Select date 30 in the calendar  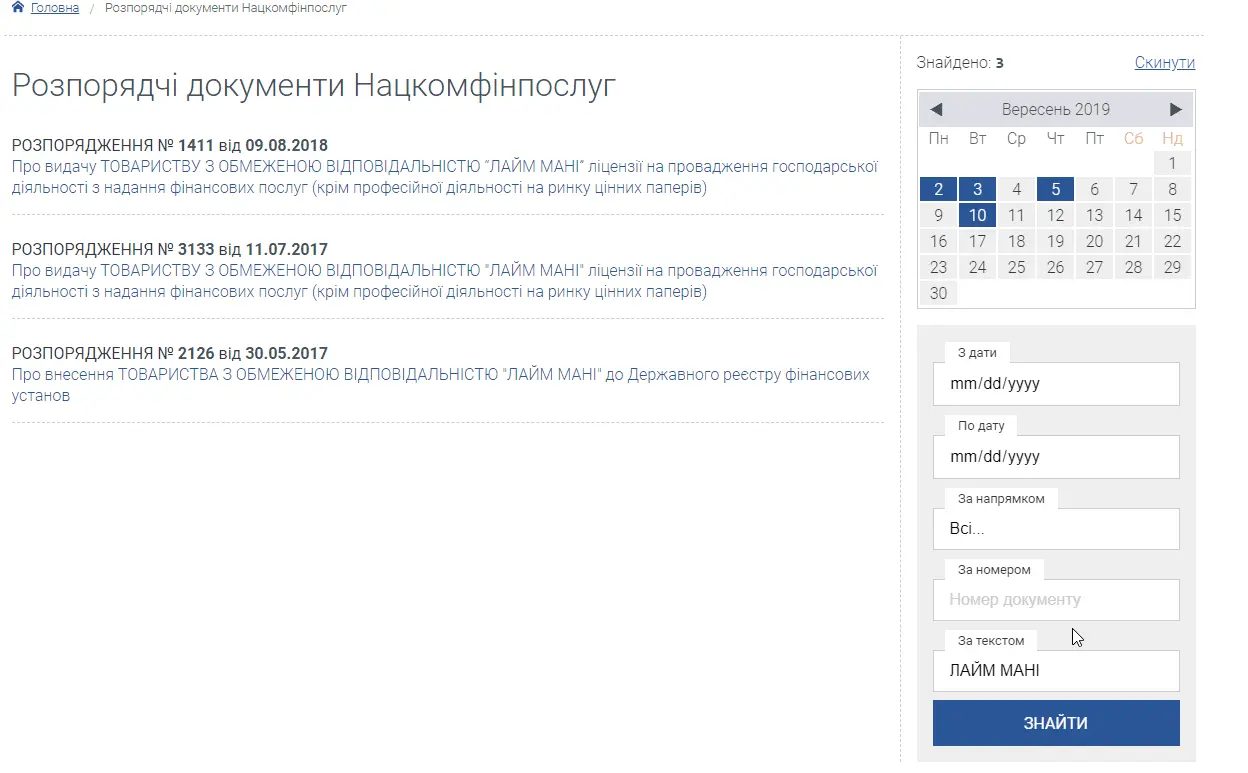pos(938,292)
